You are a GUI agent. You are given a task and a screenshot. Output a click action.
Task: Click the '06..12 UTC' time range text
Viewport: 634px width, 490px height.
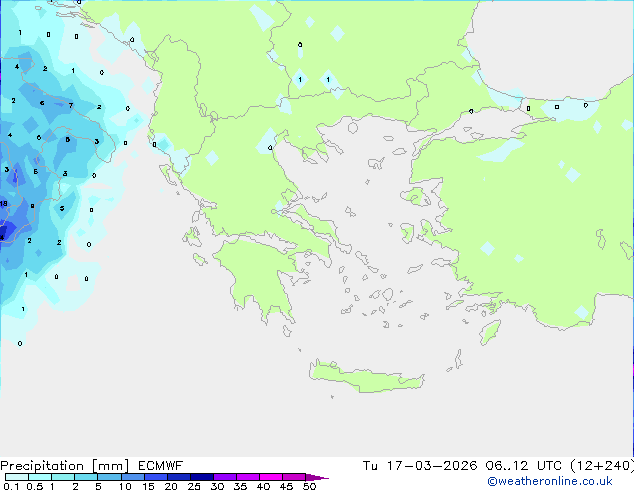click(524, 466)
